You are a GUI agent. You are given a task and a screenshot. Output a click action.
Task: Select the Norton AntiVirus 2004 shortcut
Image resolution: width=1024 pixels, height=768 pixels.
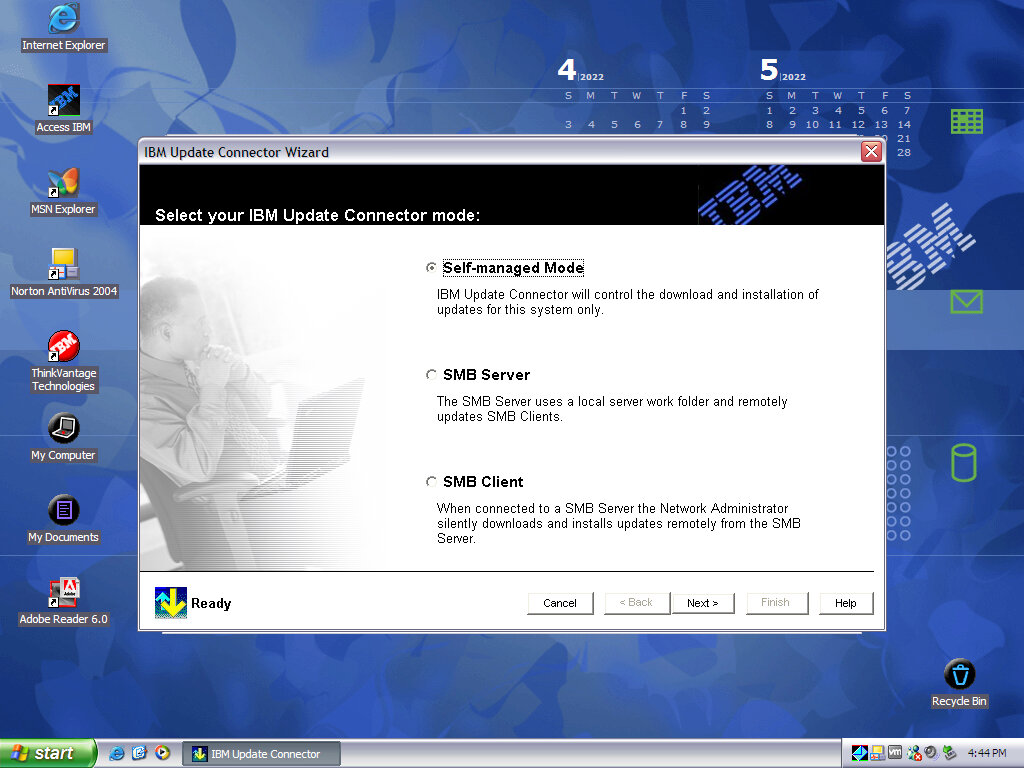[x=64, y=265]
